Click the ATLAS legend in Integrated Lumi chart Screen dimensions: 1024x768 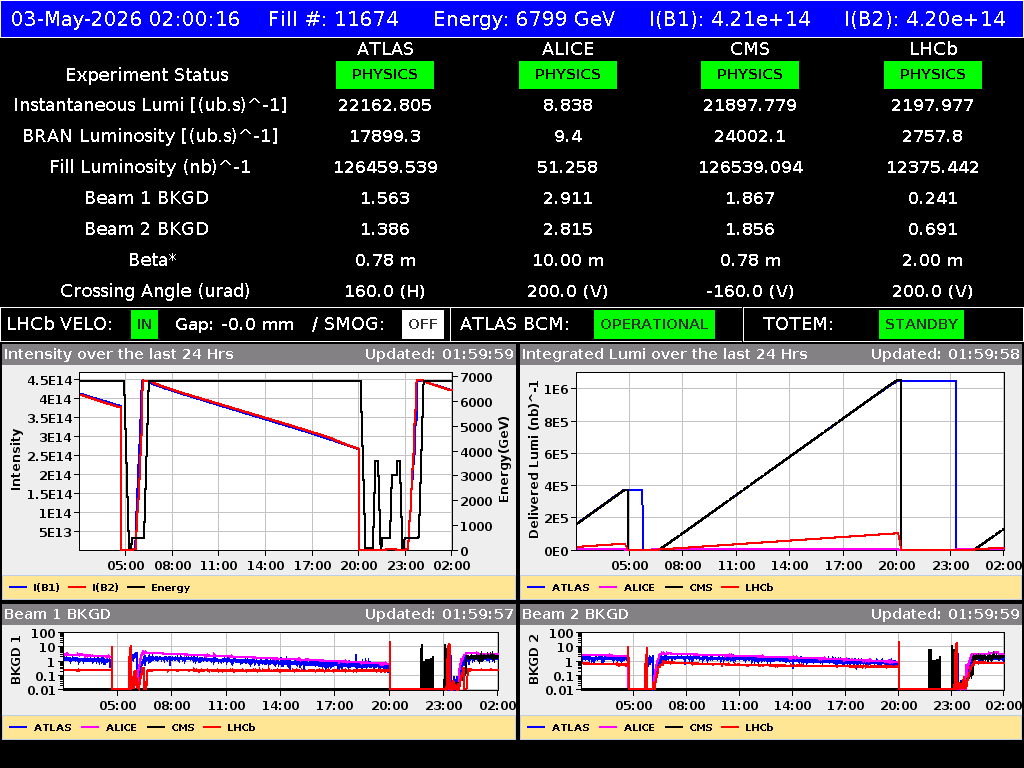pyautogui.click(x=558, y=588)
